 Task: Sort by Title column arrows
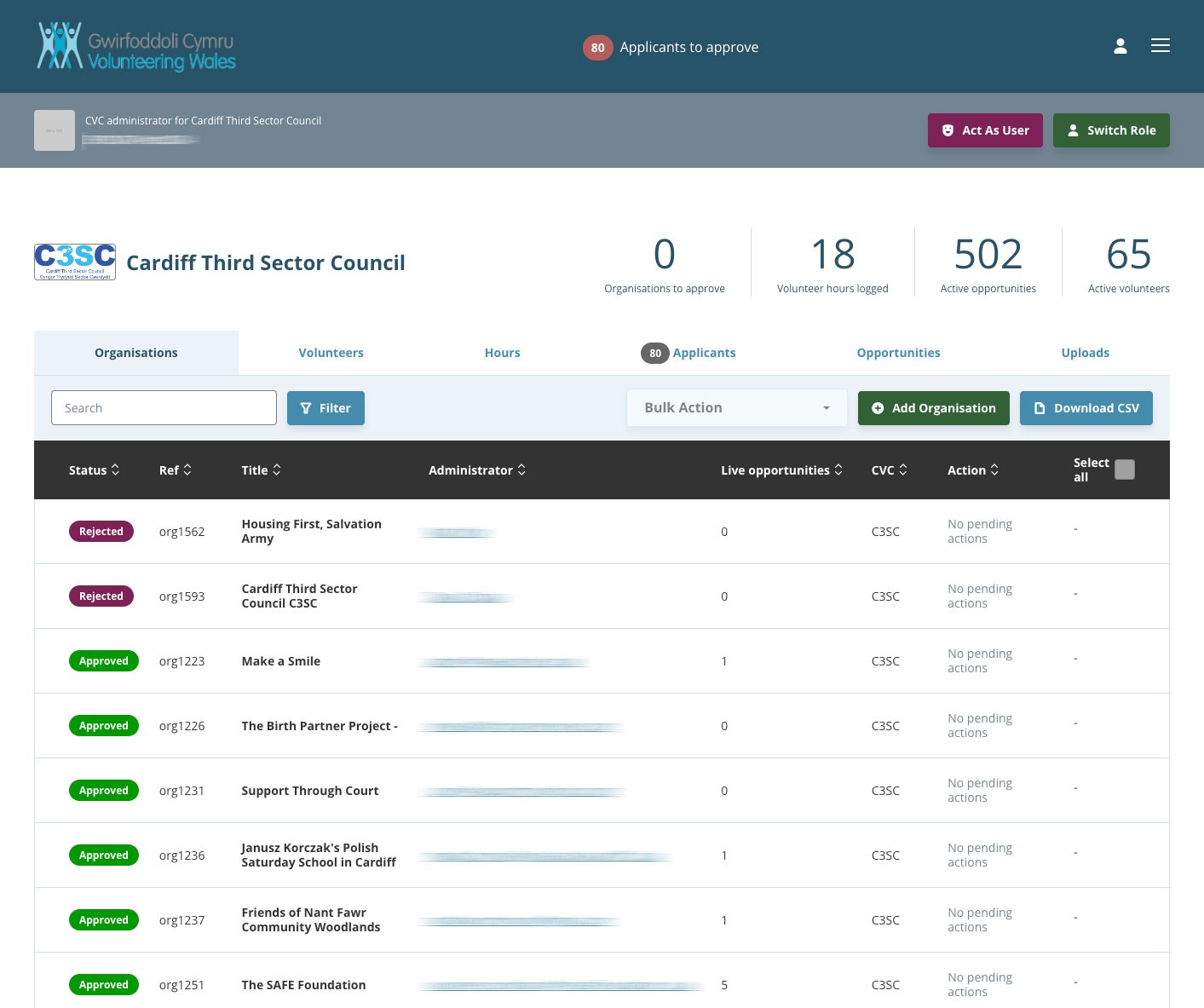(x=276, y=469)
